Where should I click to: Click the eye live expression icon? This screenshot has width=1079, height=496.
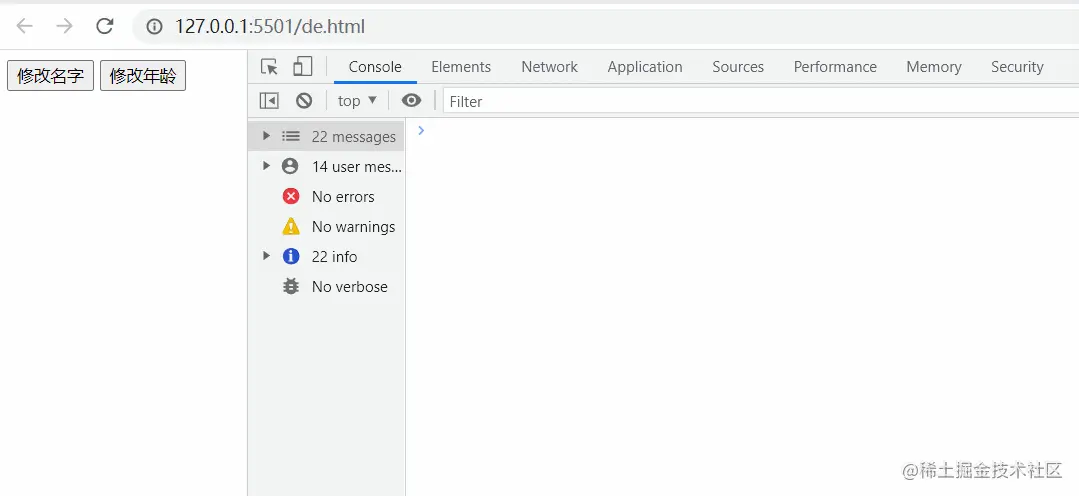coord(412,101)
